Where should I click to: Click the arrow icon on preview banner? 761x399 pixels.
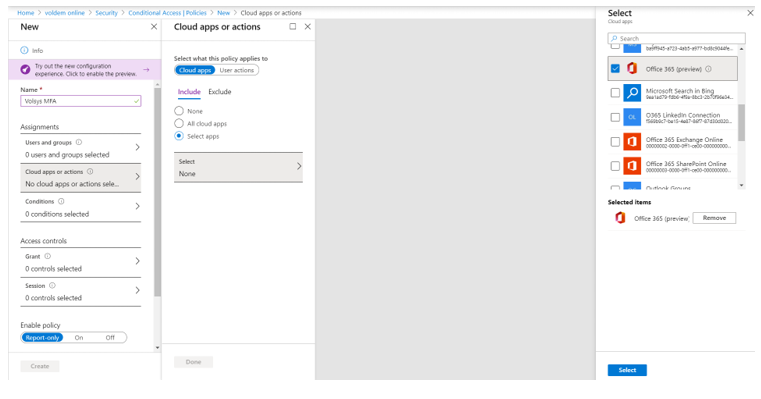(146, 70)
